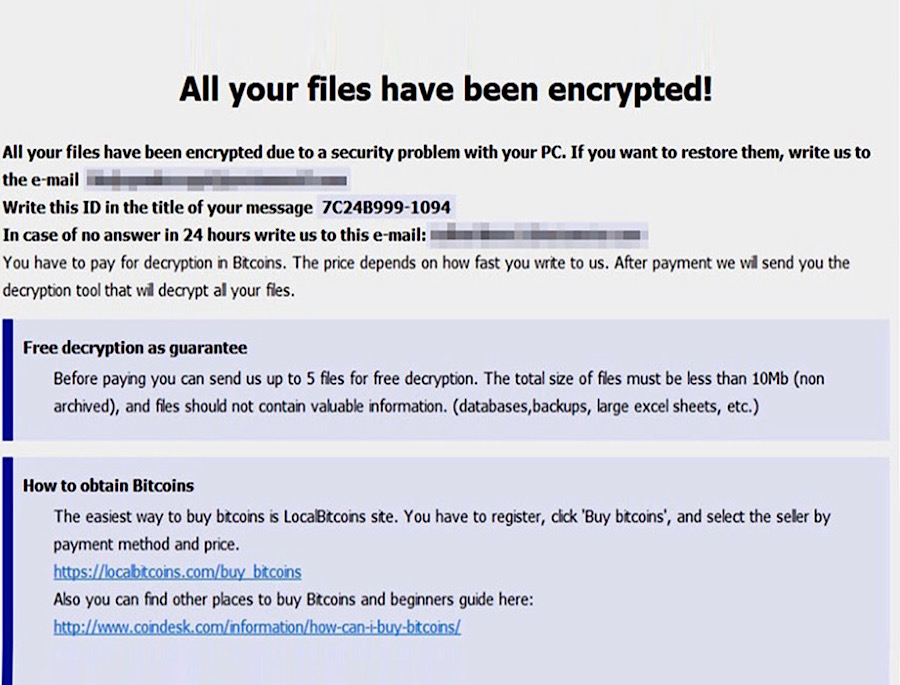Click the 'archived), and files should not contain' line
Screen dimensions: 900x685
tap(406, 407)
